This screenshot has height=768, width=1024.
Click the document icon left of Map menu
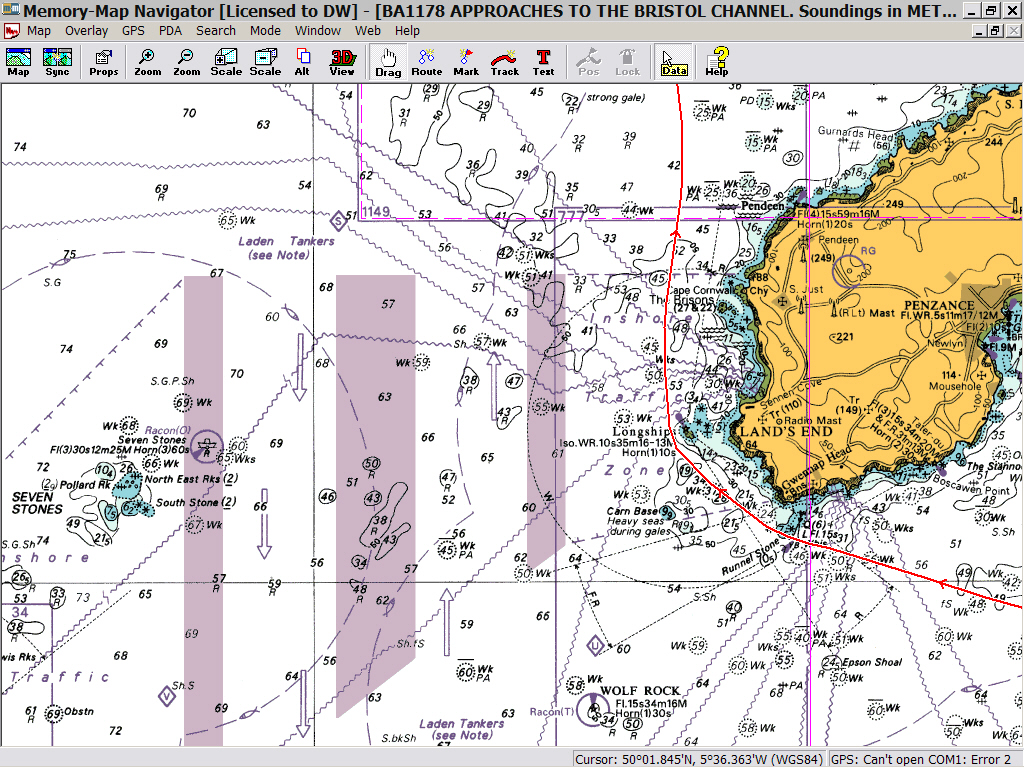click(x=11, y=31)
